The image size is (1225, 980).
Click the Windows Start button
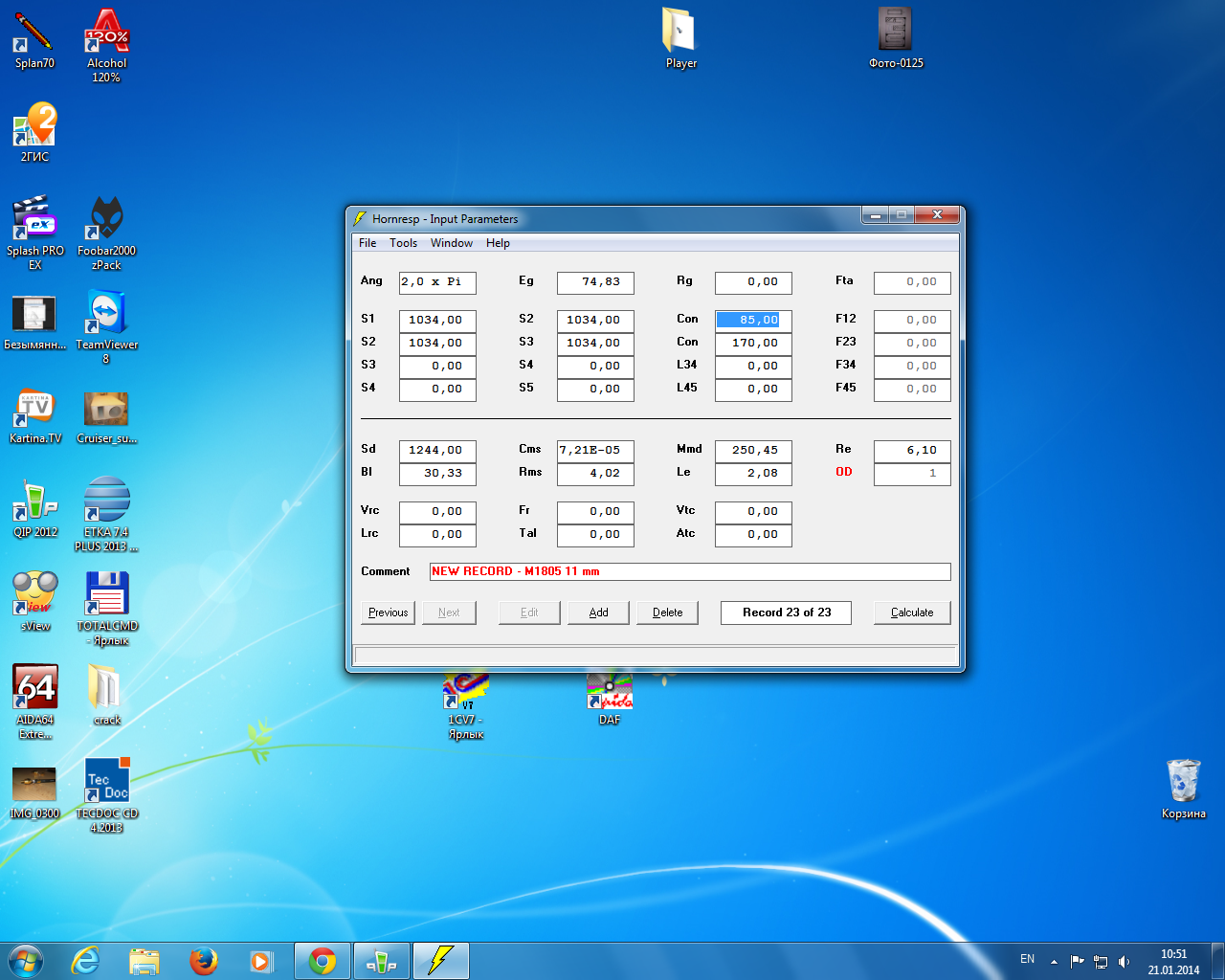(26, 961)
